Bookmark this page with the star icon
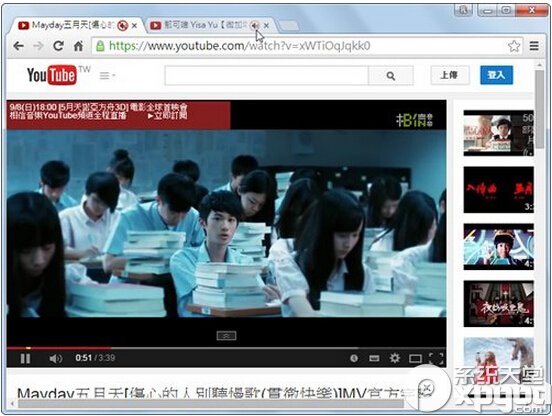This screenshot has height=416, width=552. pyautogui.click(x=514, y=46)
